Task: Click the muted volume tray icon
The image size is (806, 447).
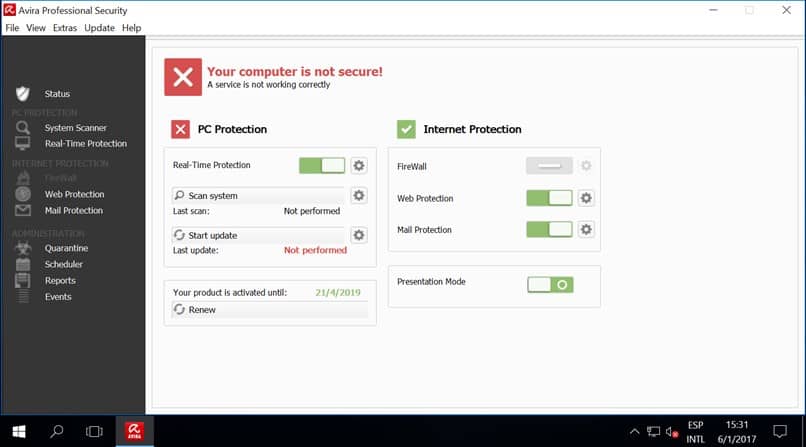Action: (671, 432)
